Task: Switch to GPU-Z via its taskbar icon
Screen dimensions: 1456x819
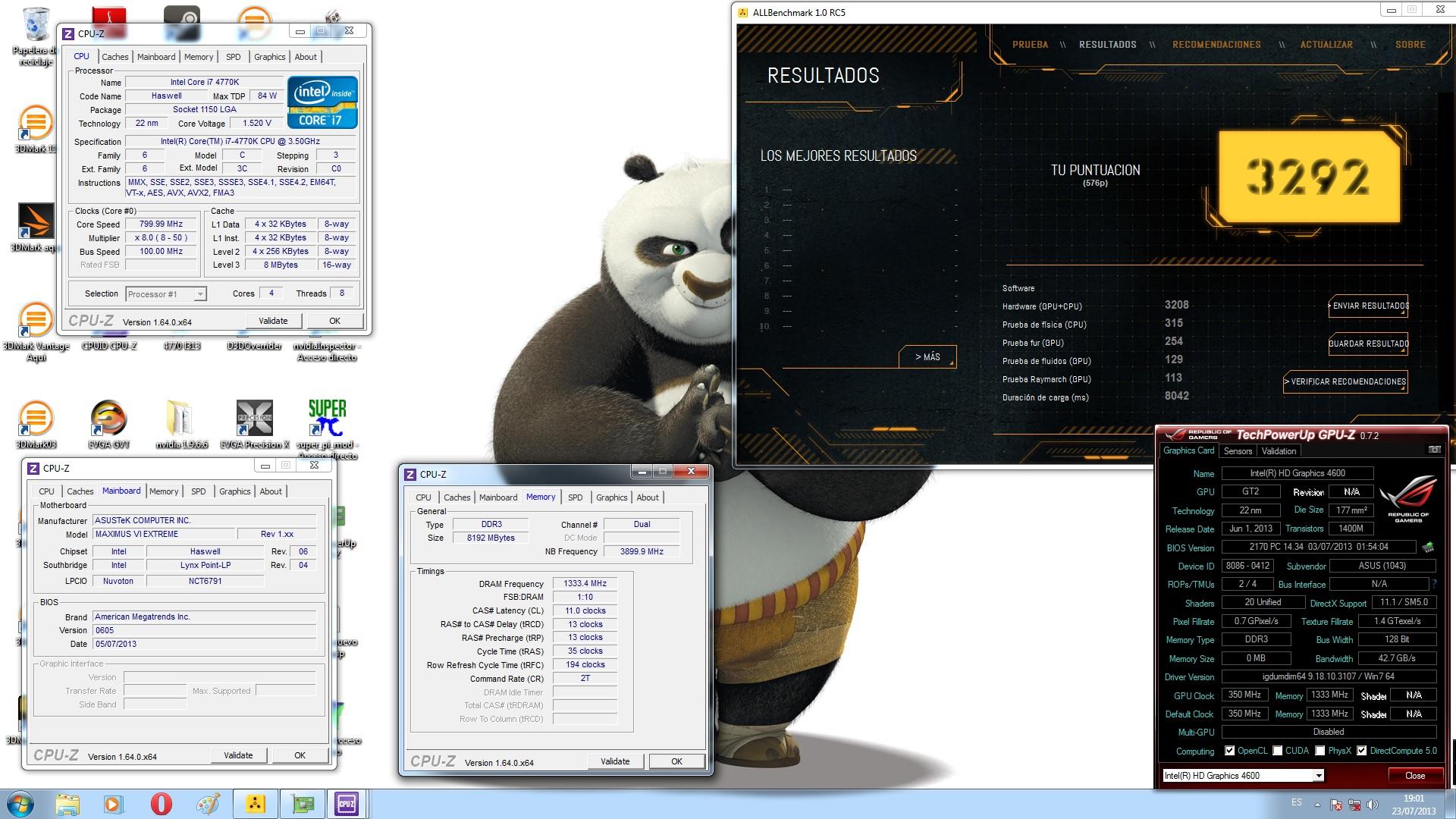Action: coord(302,804)
